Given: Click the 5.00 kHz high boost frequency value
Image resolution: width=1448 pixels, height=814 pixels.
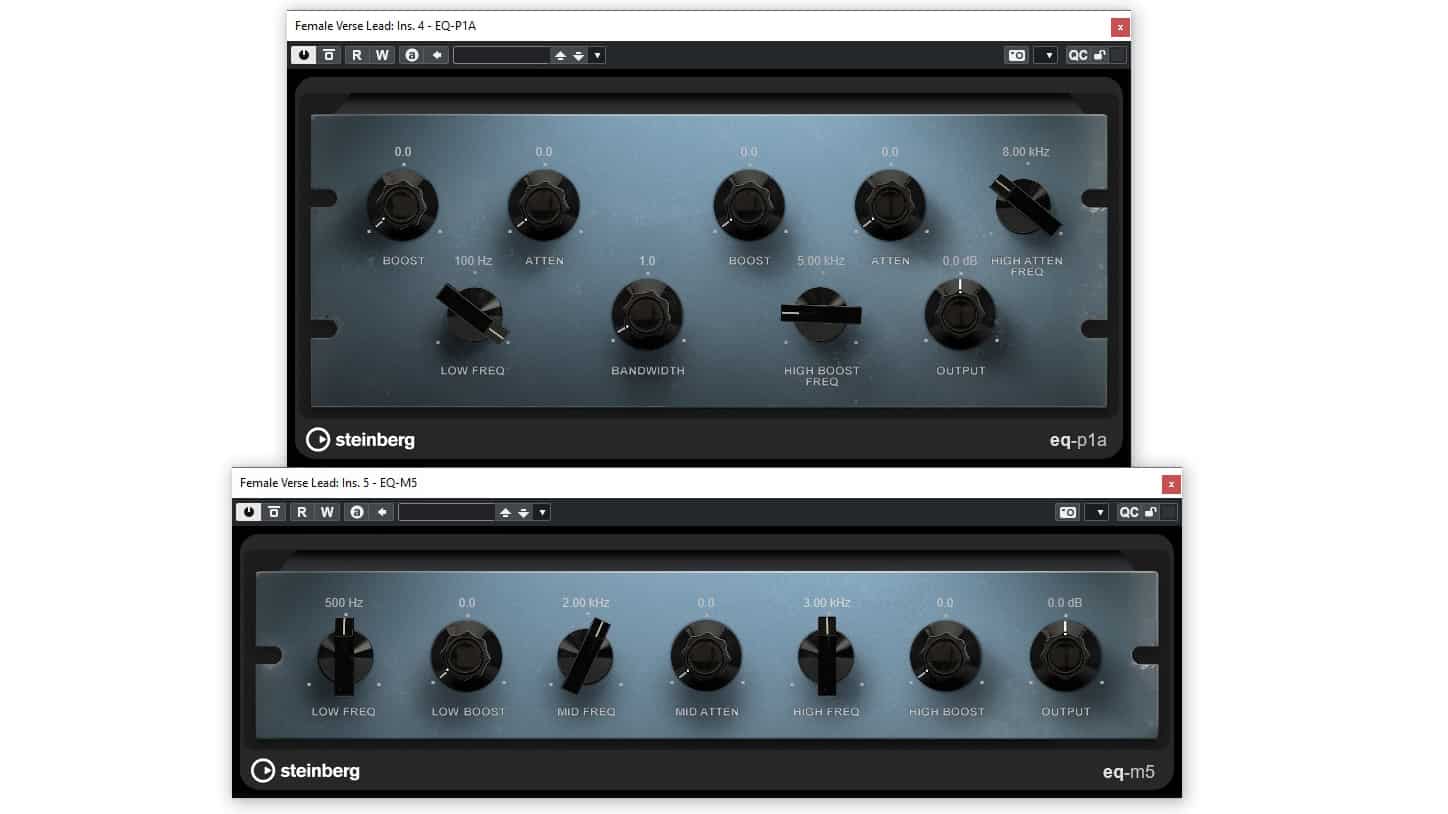Looking at the screenshot, I should (821, 261).
